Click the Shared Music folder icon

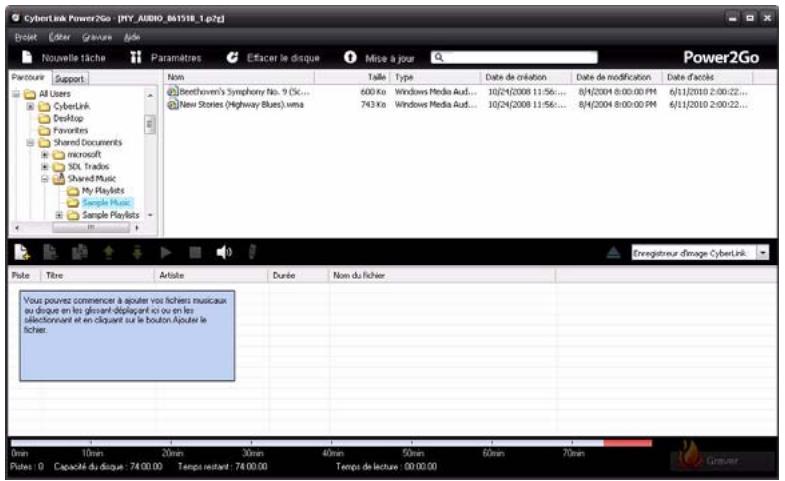coord(59,178)
